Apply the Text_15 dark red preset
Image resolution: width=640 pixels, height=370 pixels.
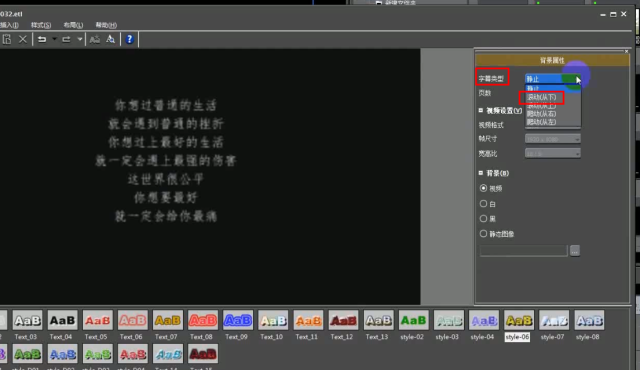(202, 354)
